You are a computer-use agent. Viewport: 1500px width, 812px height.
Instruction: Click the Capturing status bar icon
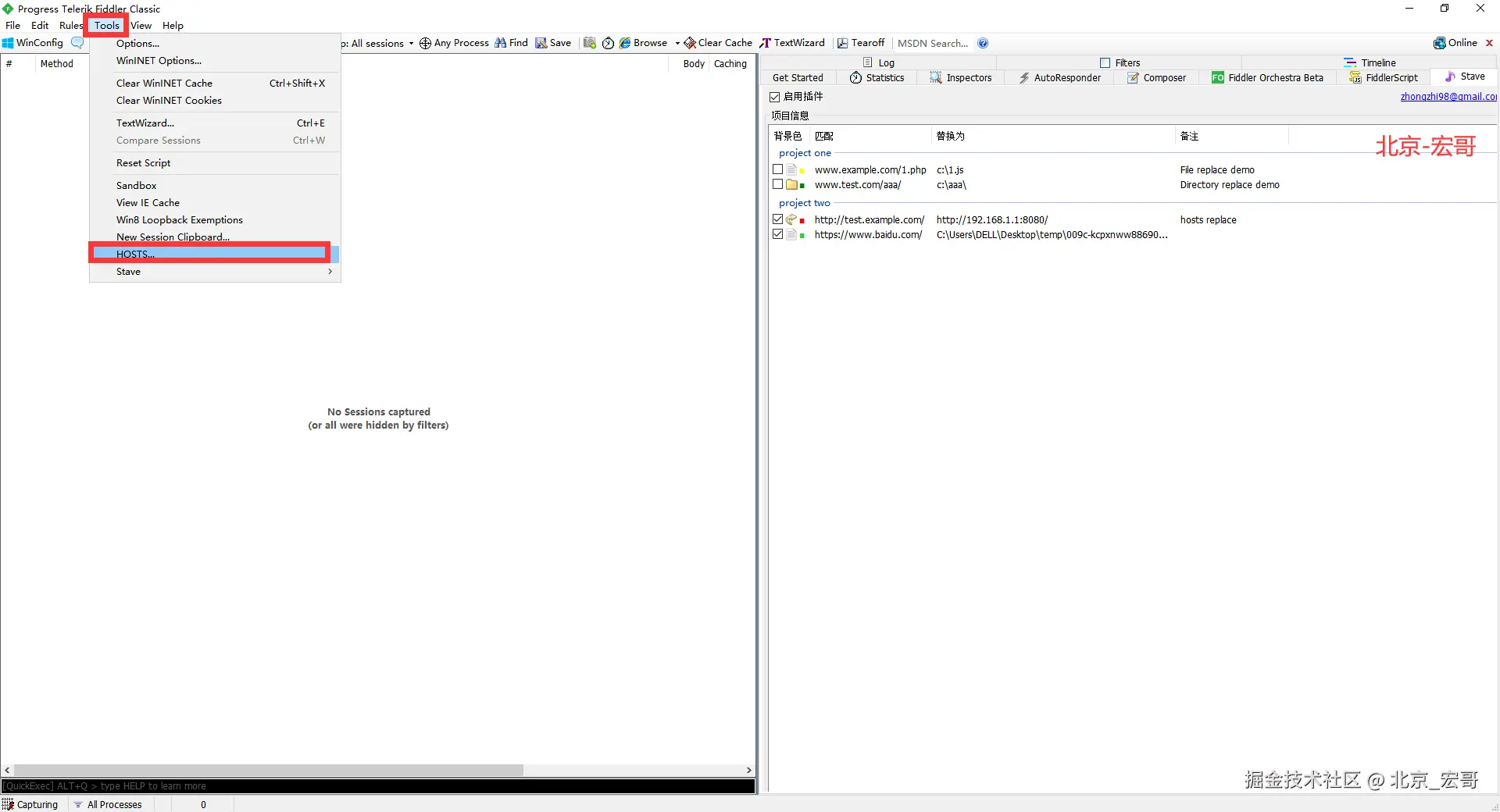(8, 804)
